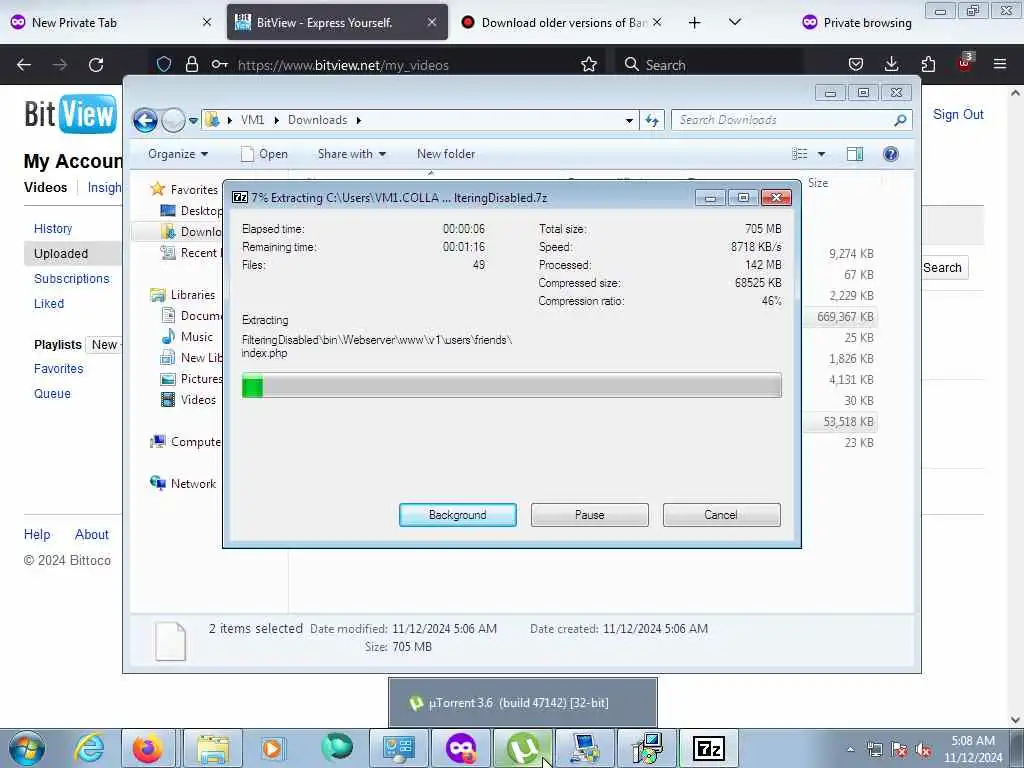Open the Share with menu
Screen dimensions: 1024x768
tap(351, 154)
